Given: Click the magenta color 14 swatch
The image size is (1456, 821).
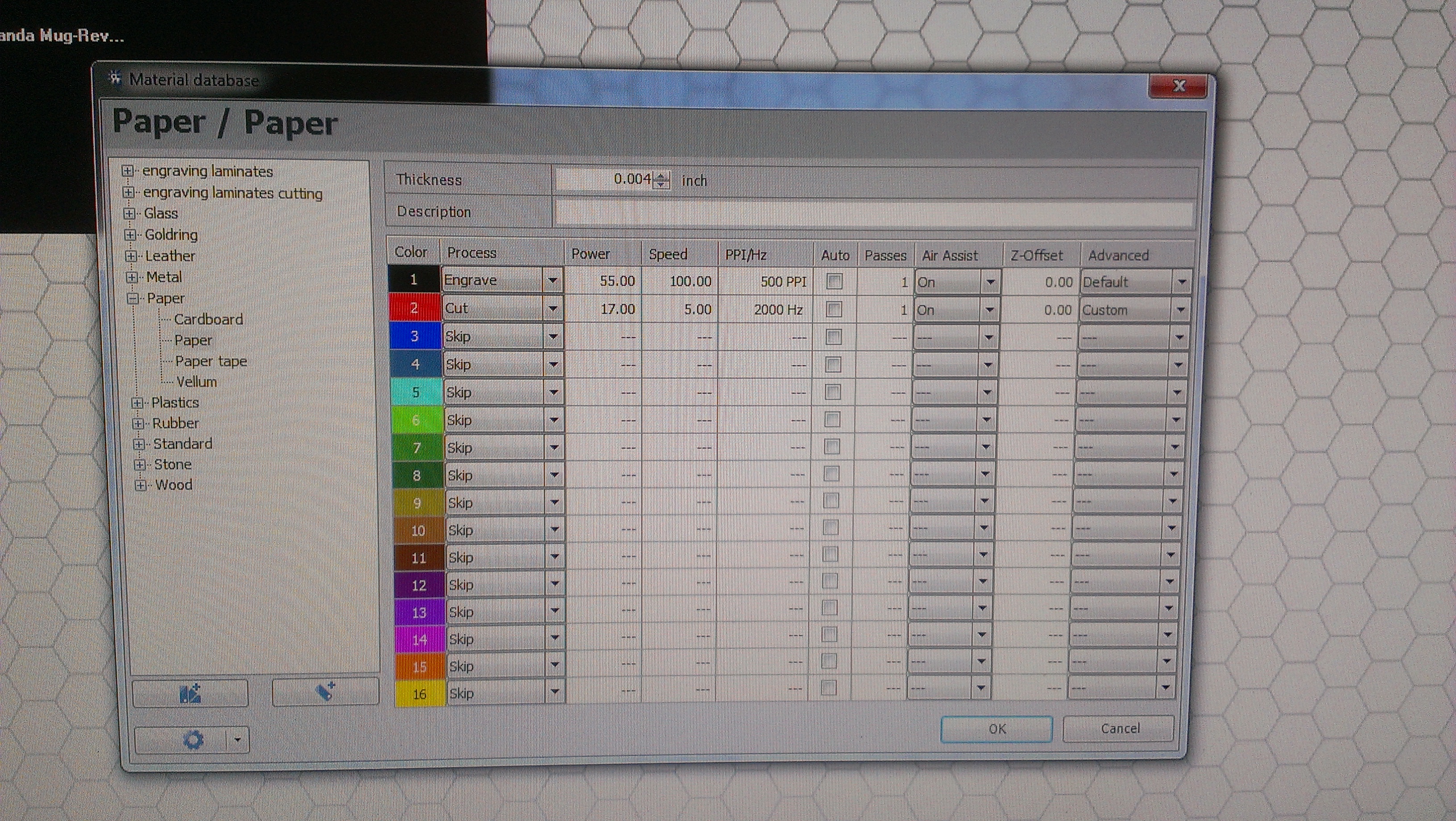Looking at the screenshot, I should point(419,639).
